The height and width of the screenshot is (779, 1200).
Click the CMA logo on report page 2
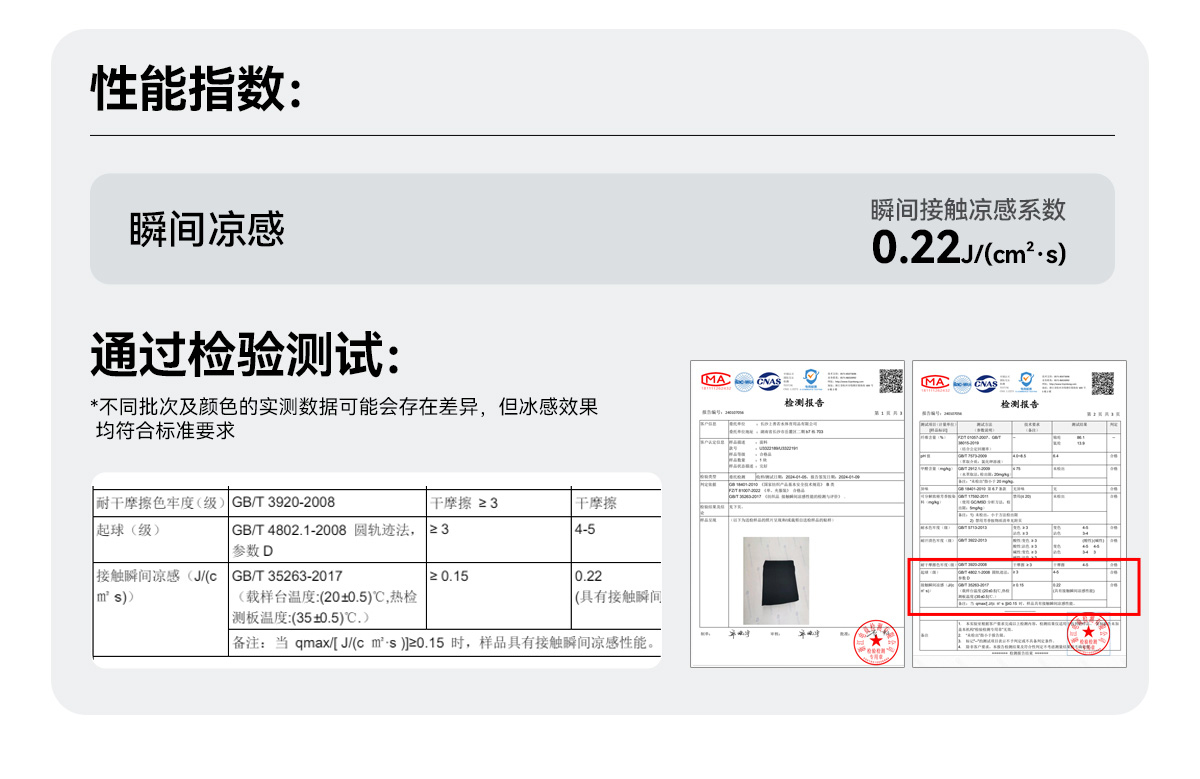click(934, 382)
